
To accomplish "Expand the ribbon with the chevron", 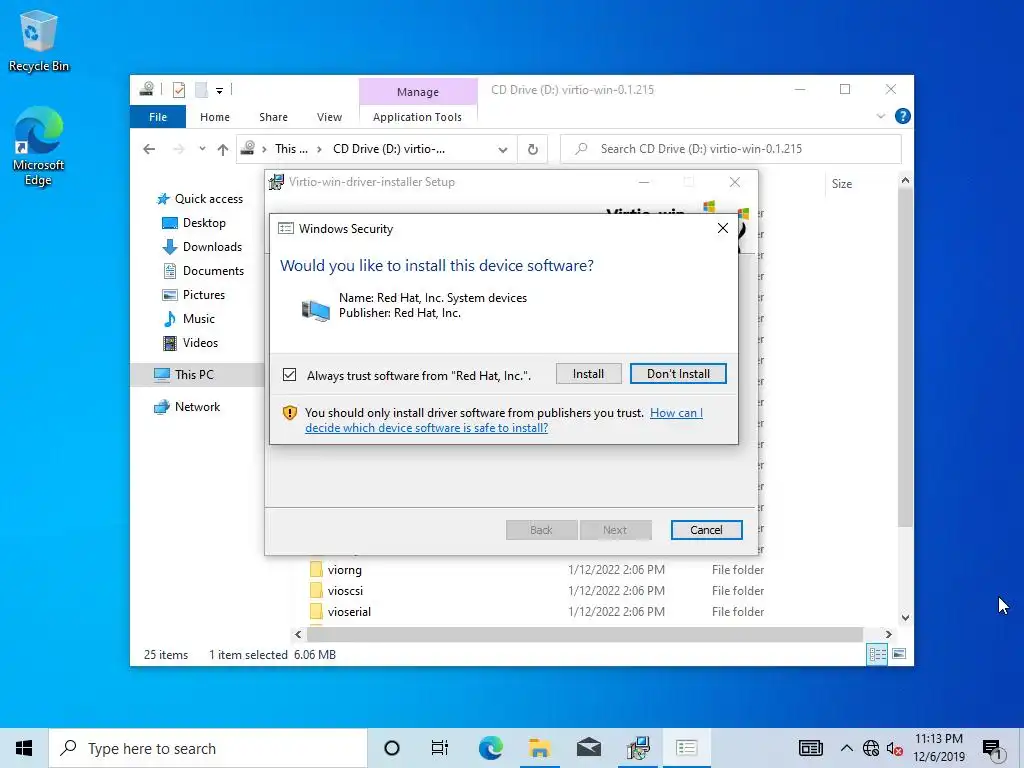I will (x=880, y=116).
